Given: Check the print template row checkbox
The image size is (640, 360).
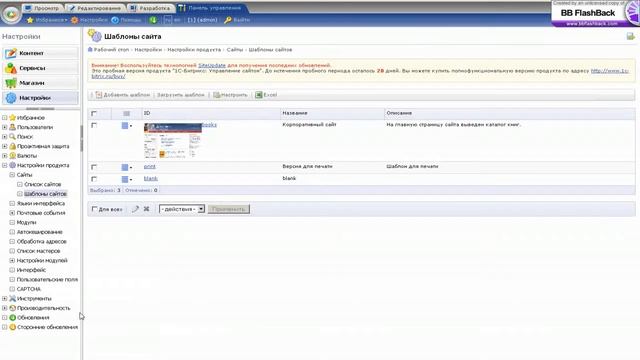Looking at the screenshot, I should click(x=94, y=167).
